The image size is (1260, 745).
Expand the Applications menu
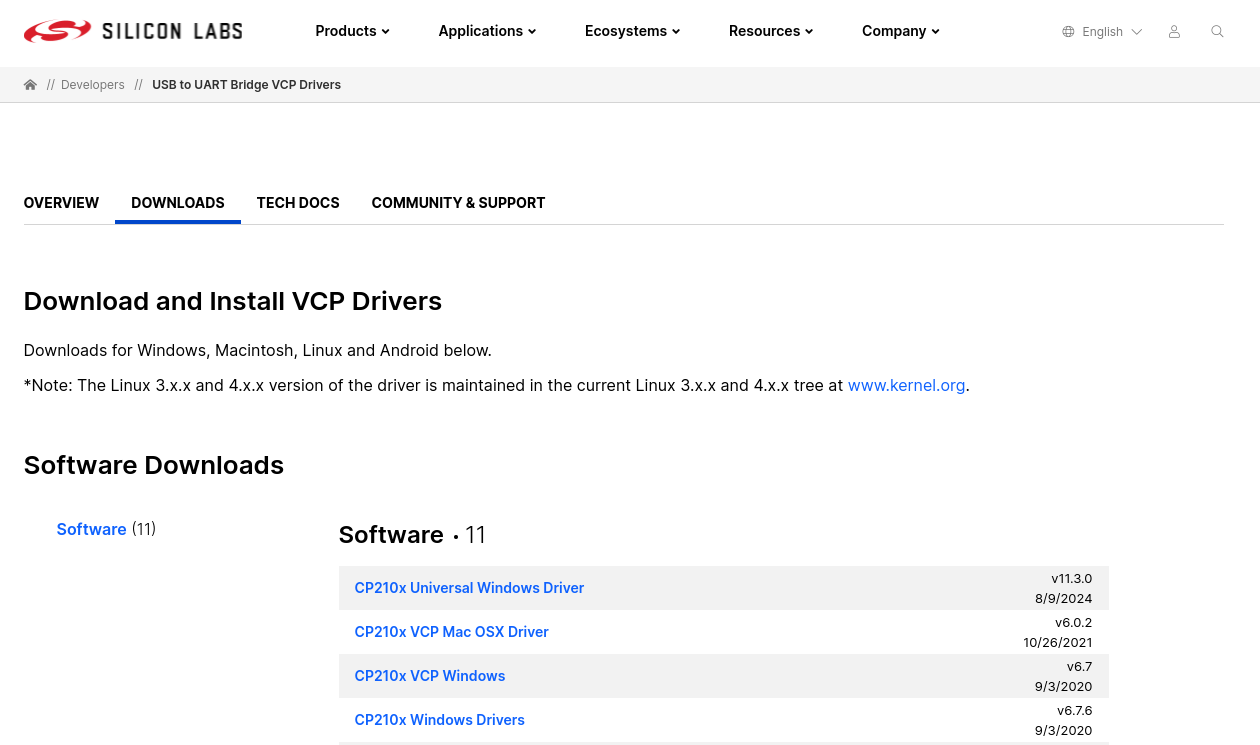coord(487,31)
